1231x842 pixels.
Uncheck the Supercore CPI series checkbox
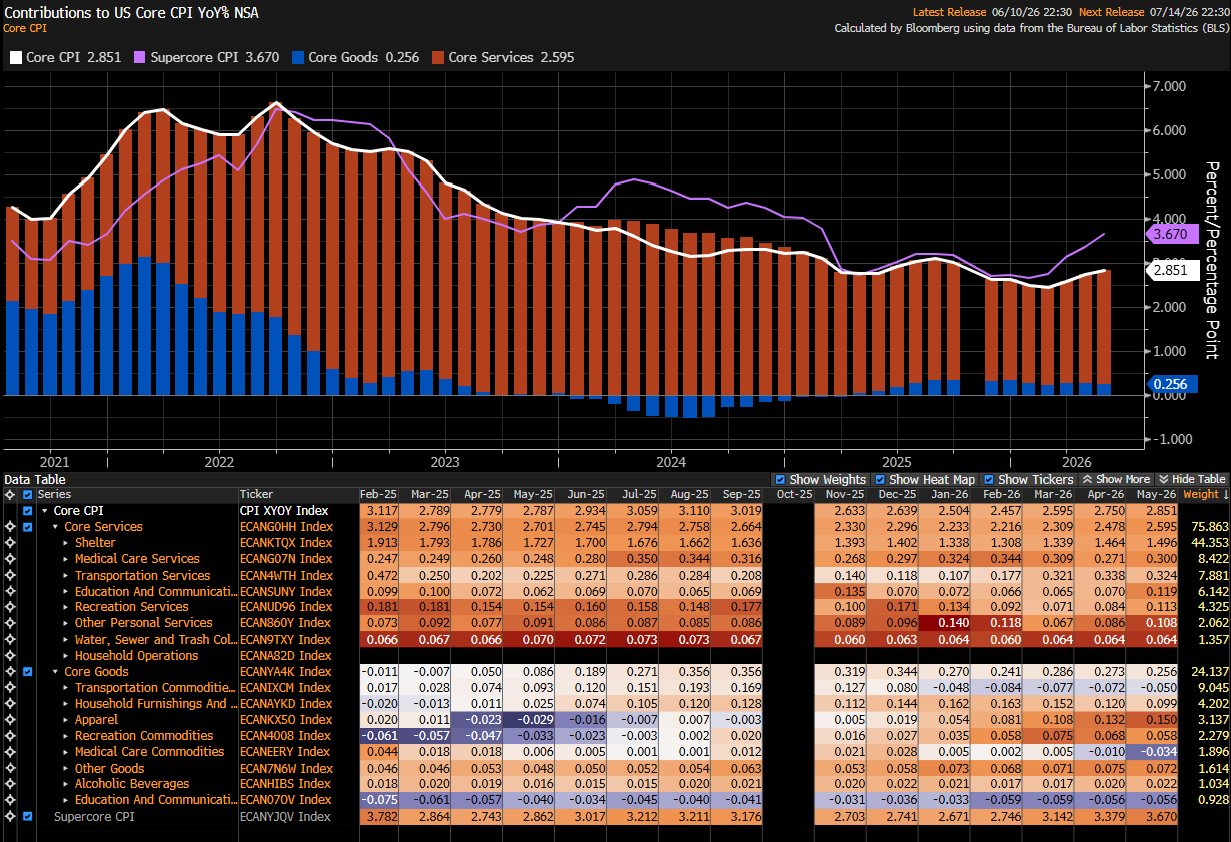click(x=28, y=817)
